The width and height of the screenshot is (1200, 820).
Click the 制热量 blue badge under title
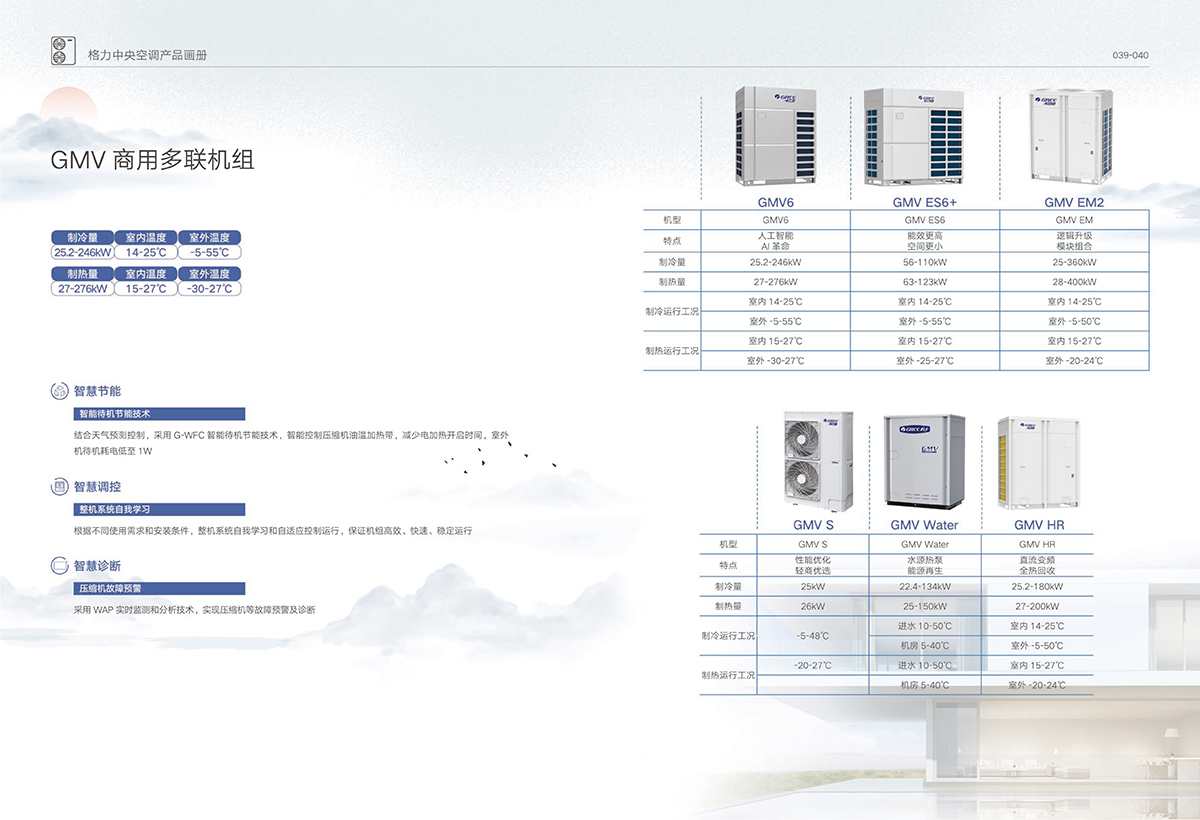click(x=82, y=274)
